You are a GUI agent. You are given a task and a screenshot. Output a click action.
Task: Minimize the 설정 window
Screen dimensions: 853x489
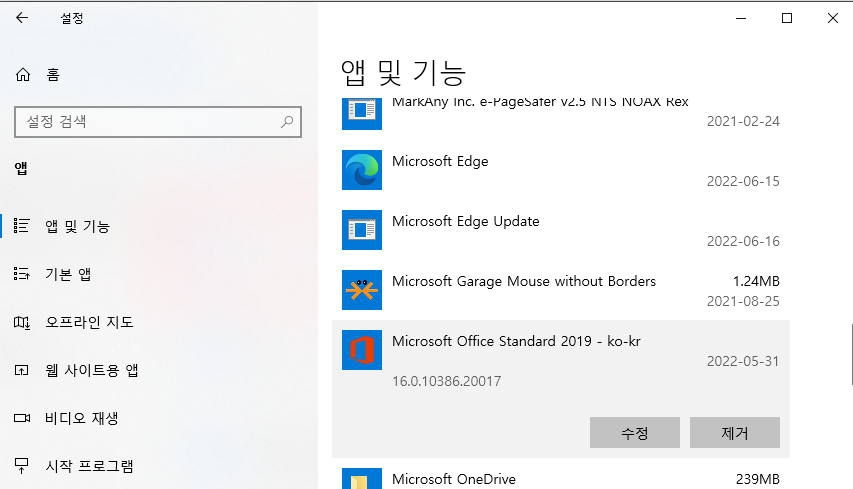click(x=740, y=18)
